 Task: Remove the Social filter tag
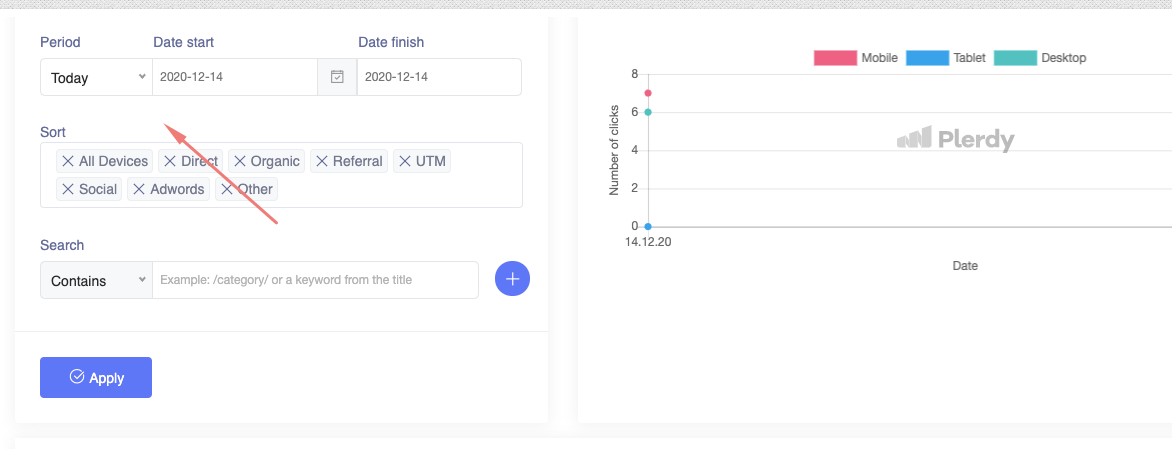[68, 189]
